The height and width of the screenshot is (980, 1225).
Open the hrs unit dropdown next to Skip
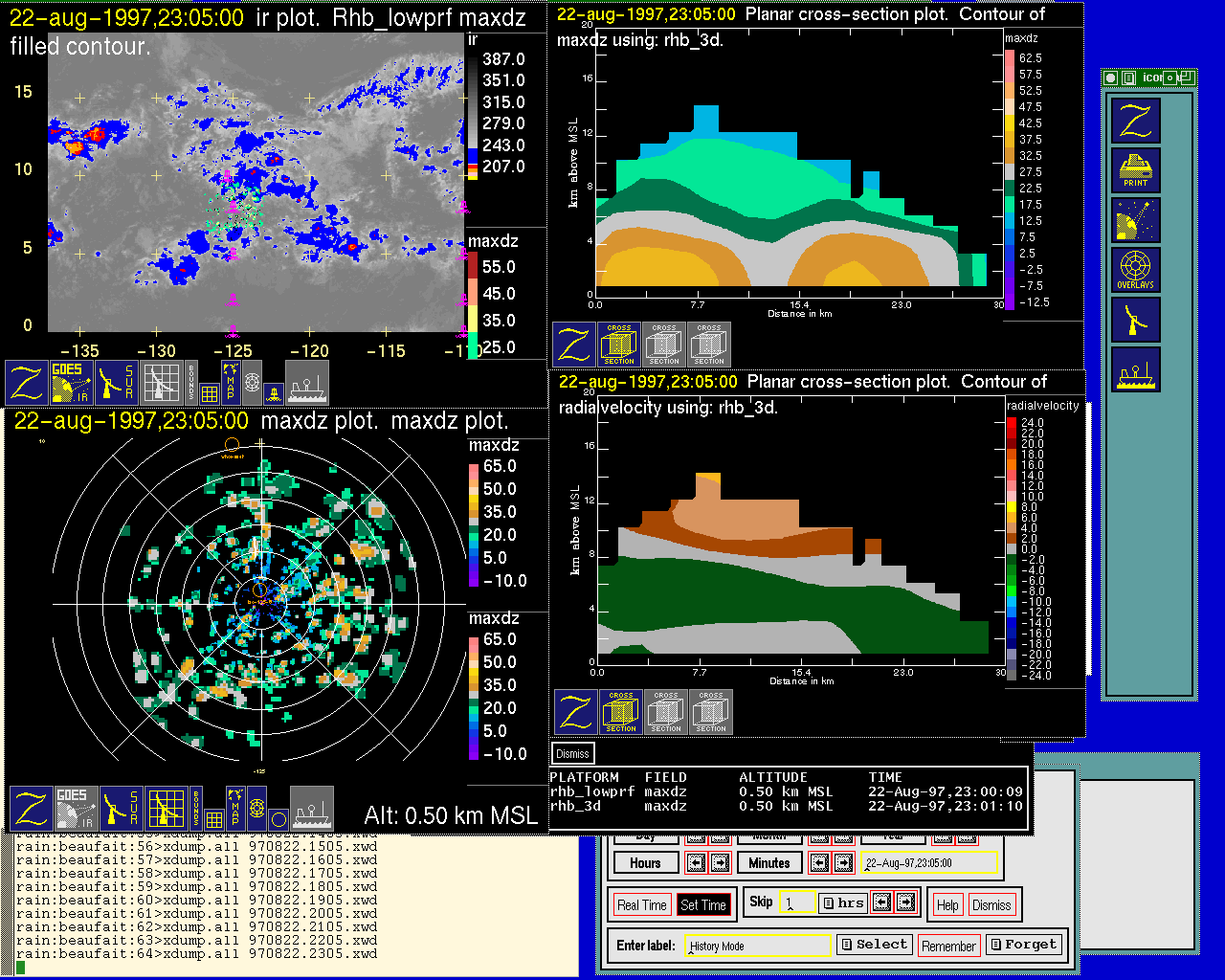point(843,902)
